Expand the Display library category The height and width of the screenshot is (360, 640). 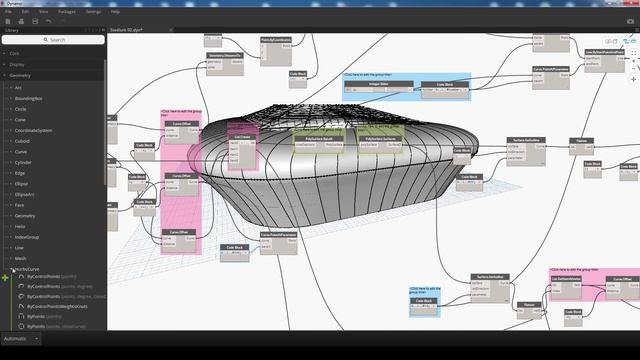[4, 64]
